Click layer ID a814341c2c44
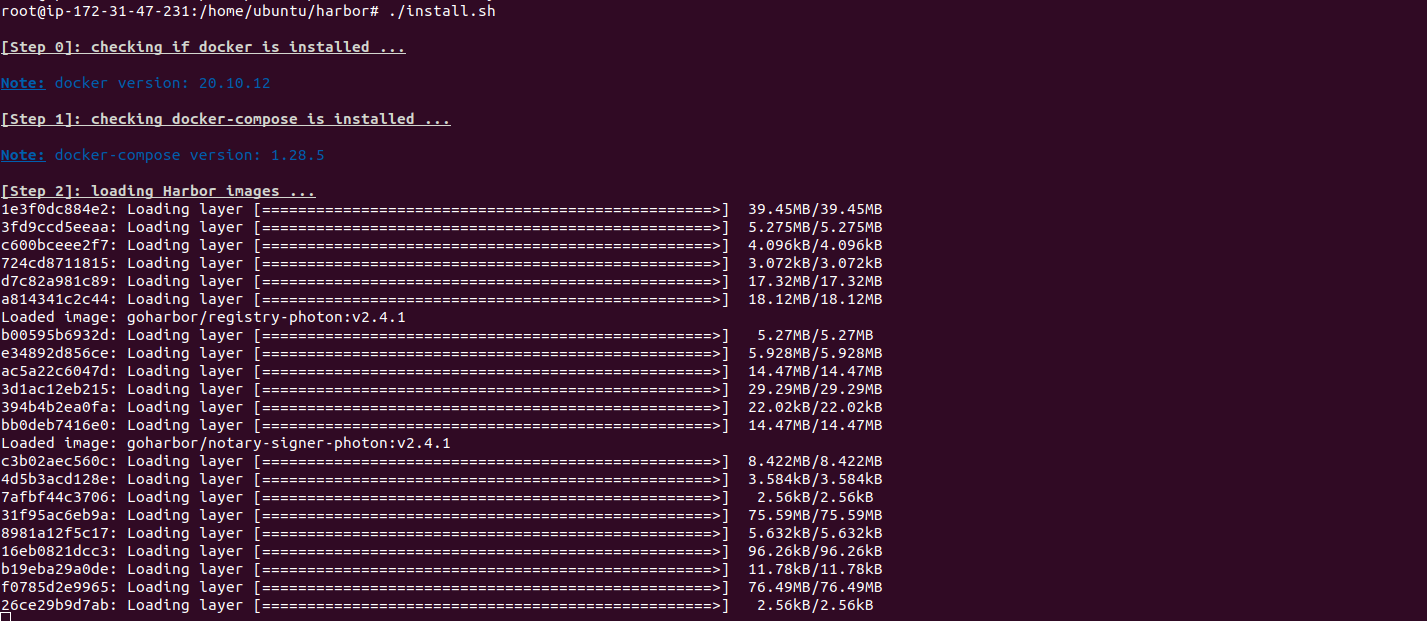Image resolution: width=1427 pixels, height=621 pixels. 55,299
